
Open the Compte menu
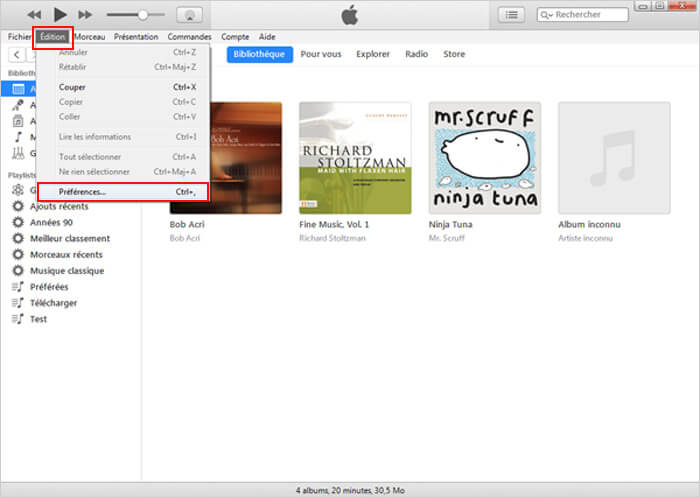pyautogui.click(x=235, y=37)
